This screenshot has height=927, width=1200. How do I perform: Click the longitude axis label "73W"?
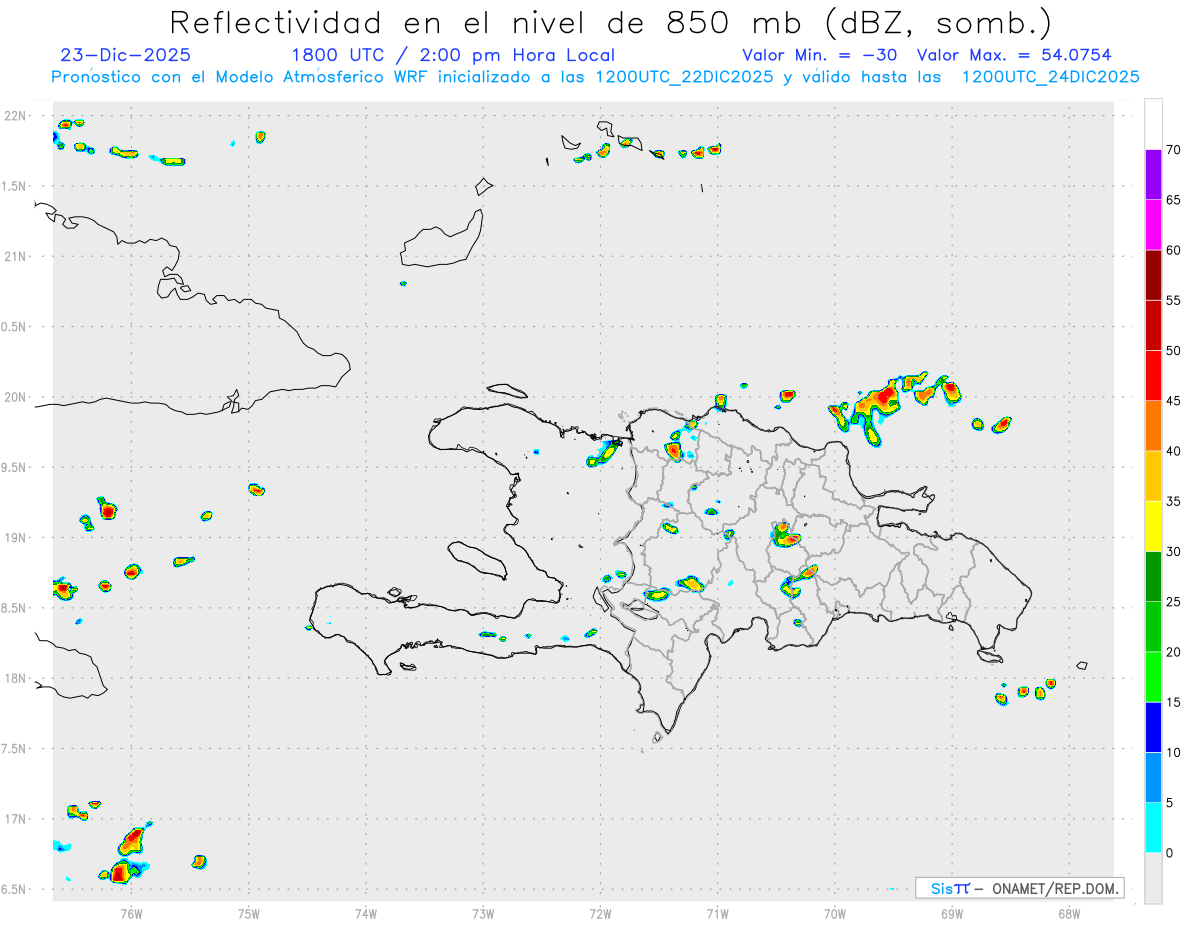(483, 913)
